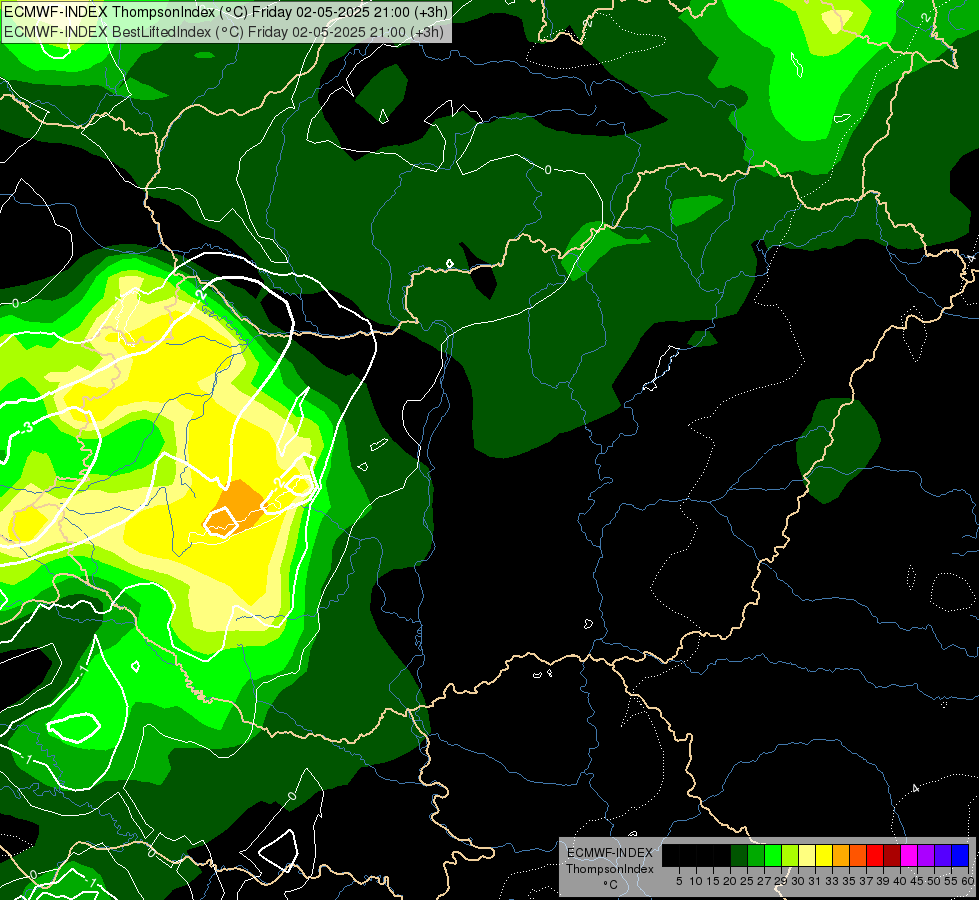
Task: Click the orange maximum patch on the map
Action: pos(237,505)
